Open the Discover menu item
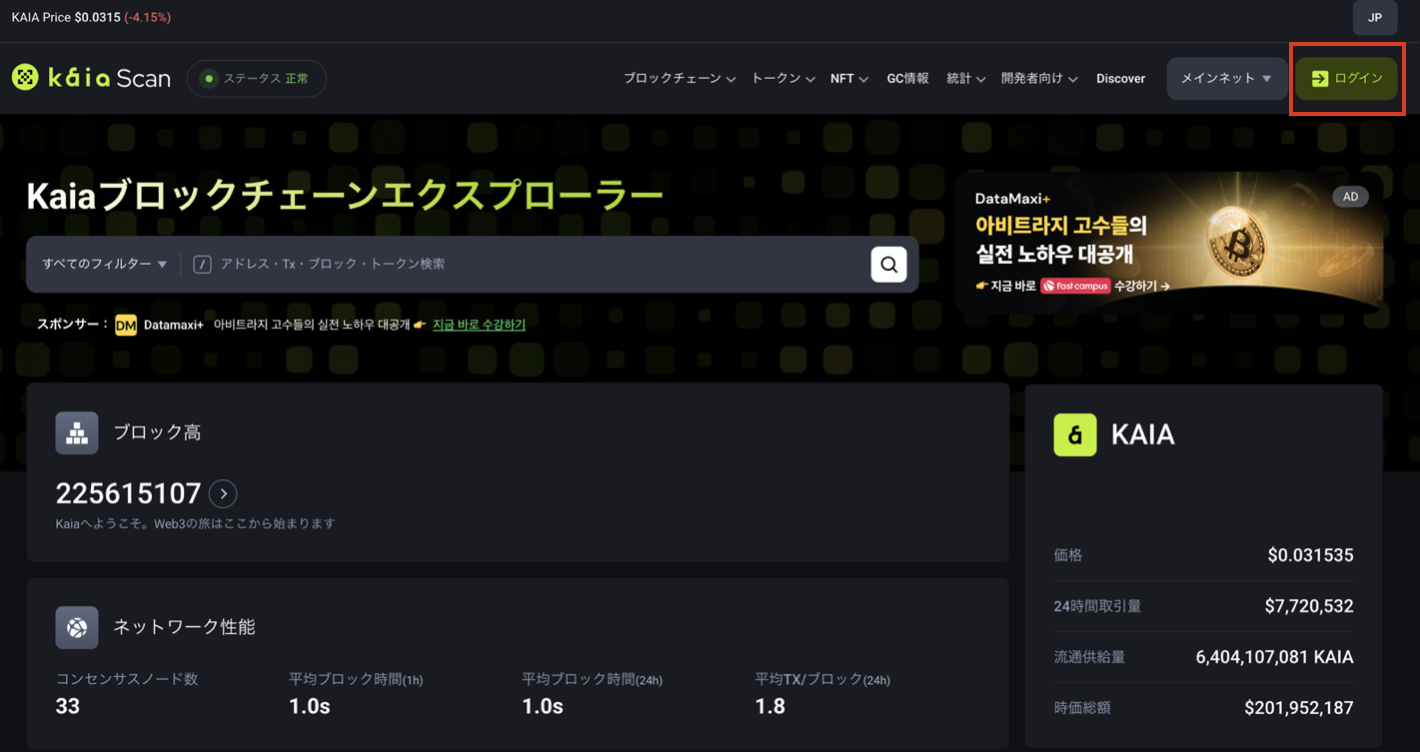 tap(1120, 78)
